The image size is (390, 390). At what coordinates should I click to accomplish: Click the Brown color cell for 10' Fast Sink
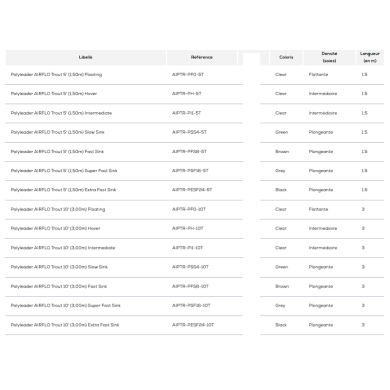point(282,286)
